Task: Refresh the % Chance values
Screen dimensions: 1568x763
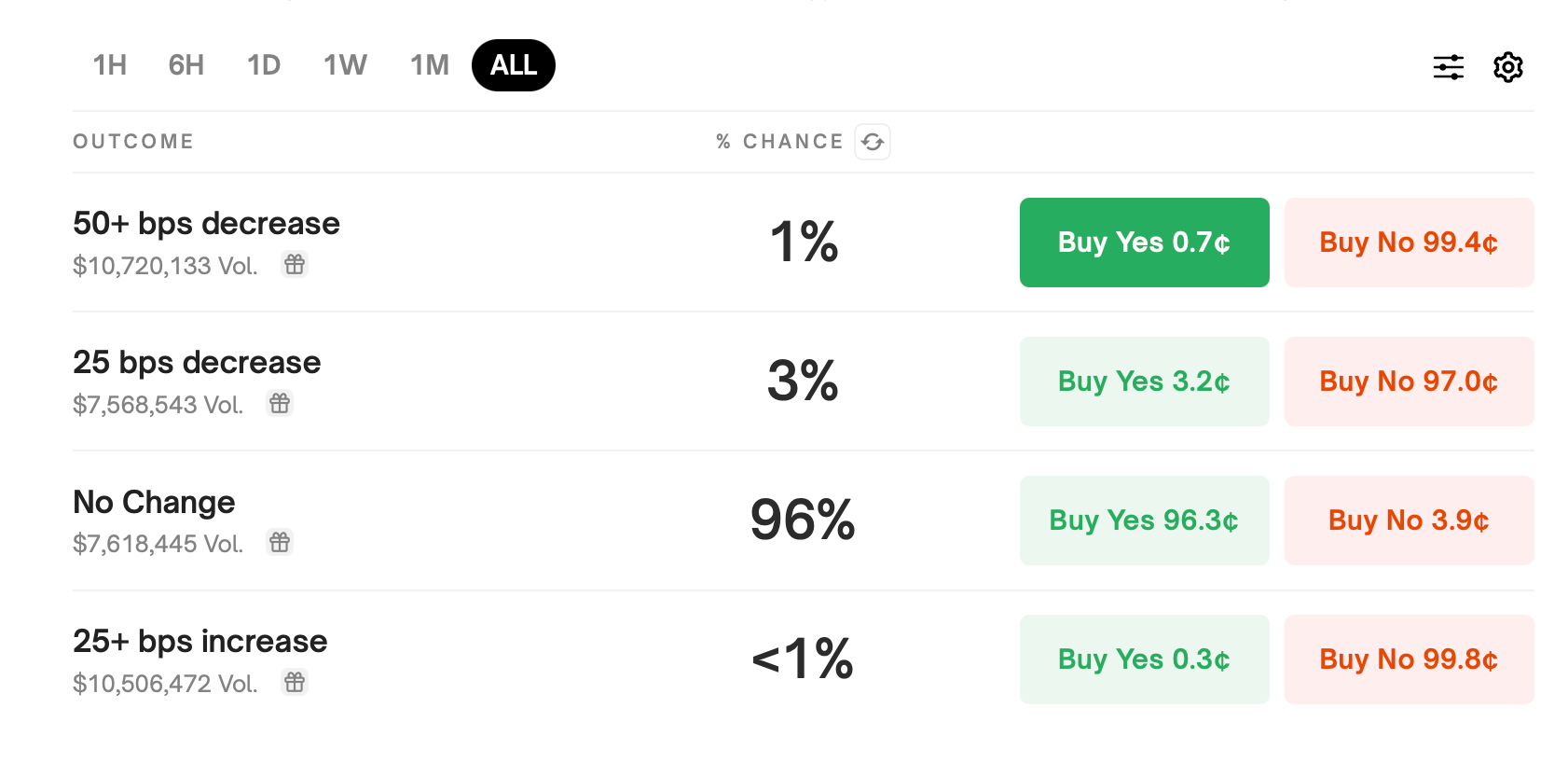Action: 873,141
